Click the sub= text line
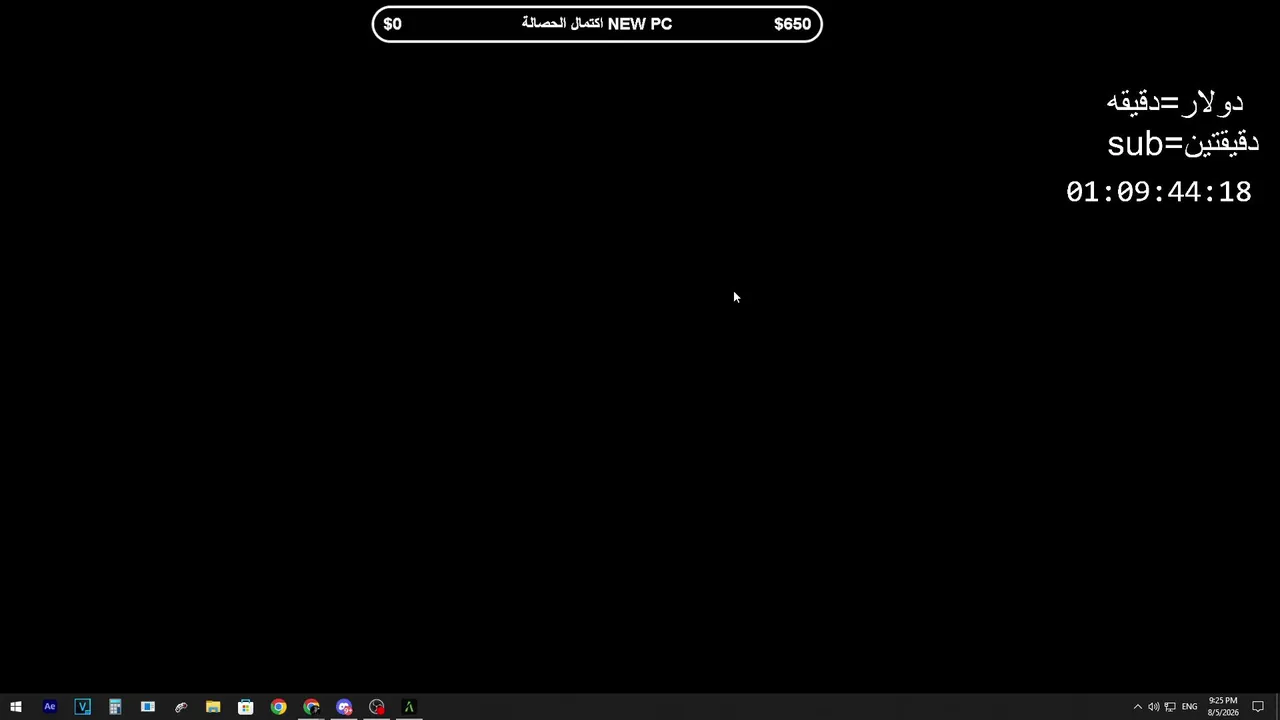This screenshot has height=720, width=1280. tap(1183, 144)
